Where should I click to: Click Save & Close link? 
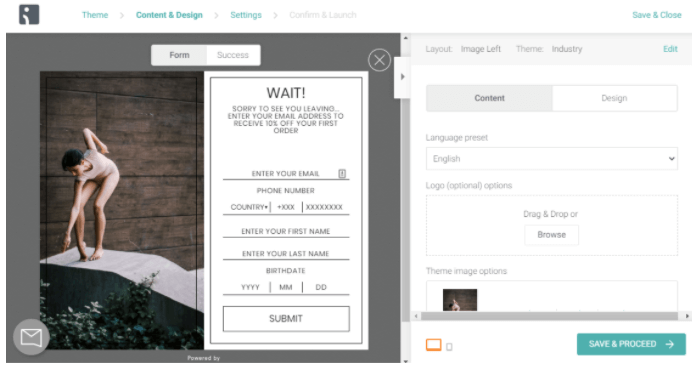656,15
